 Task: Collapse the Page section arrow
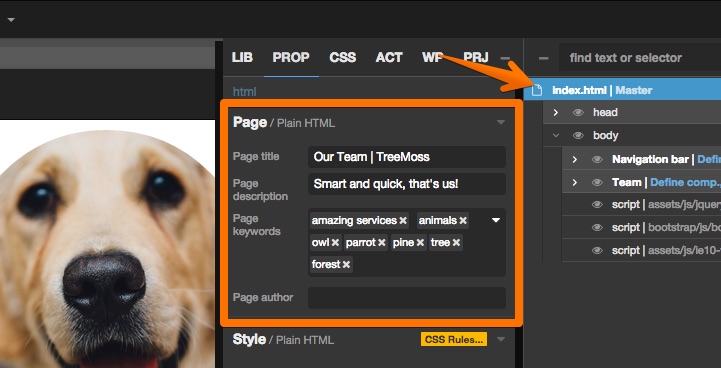click(501, 122)
